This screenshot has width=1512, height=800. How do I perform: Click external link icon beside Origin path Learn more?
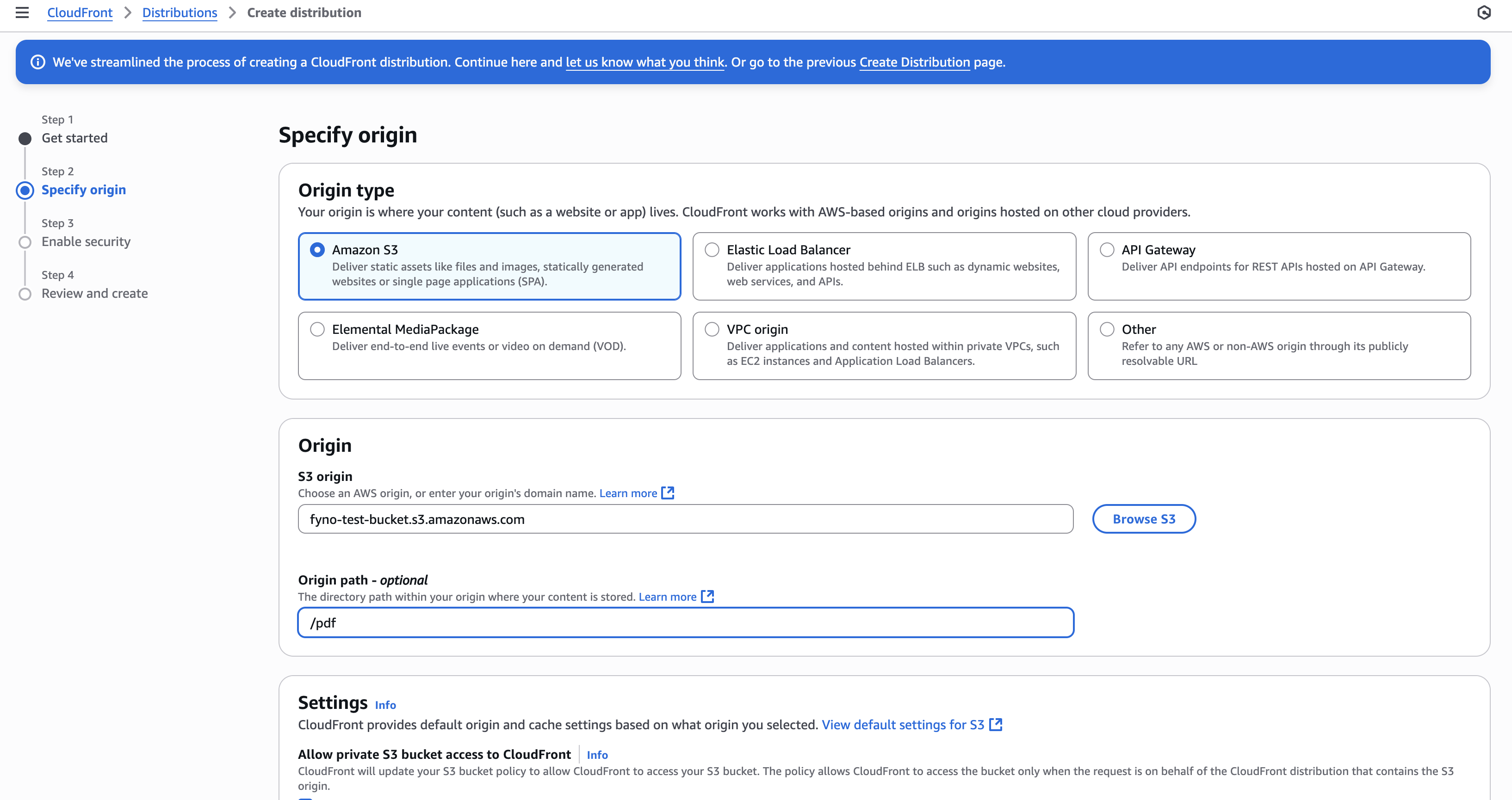tap(707, 597)
